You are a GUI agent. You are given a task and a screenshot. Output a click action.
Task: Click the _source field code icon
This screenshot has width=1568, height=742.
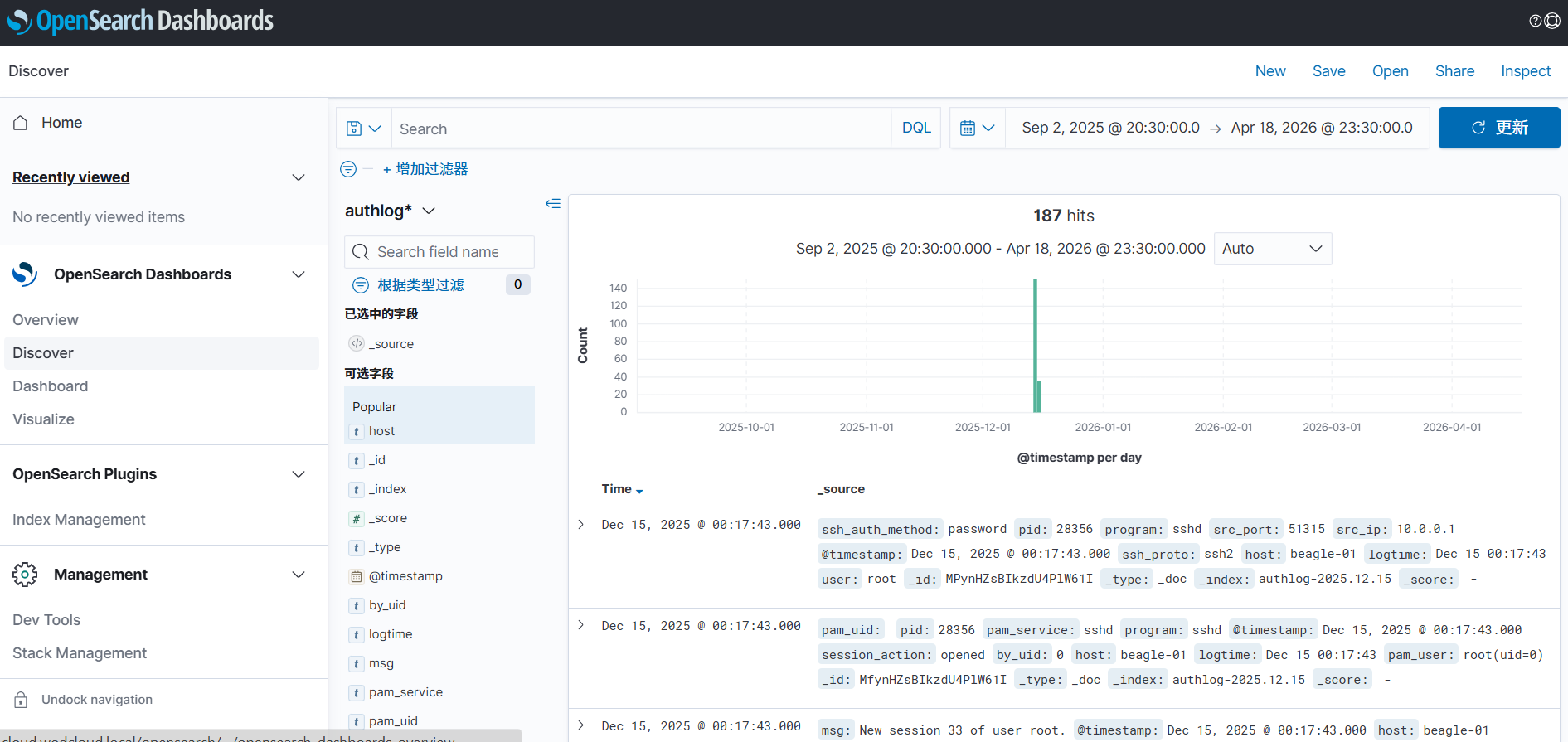pyautogui.click(x=357, y=343)
